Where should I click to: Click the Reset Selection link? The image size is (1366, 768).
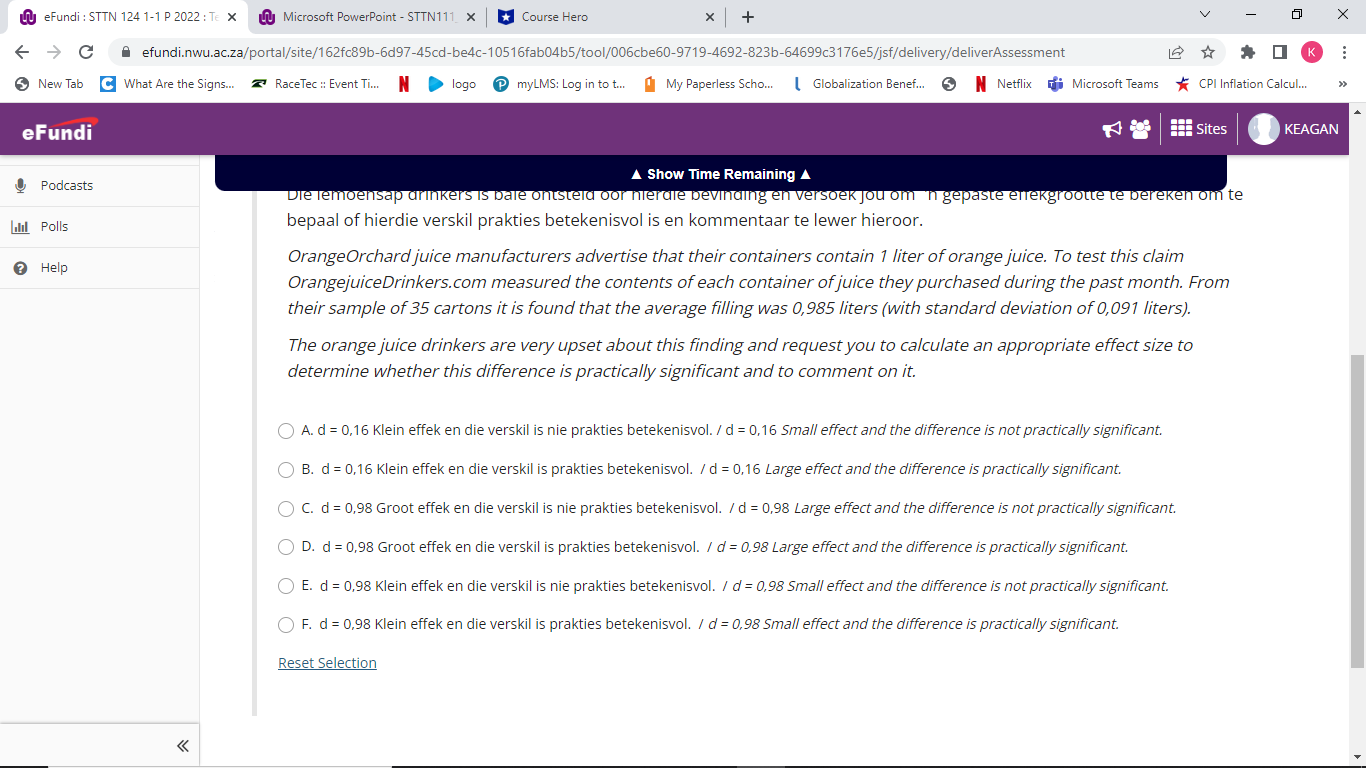point(327,662)
